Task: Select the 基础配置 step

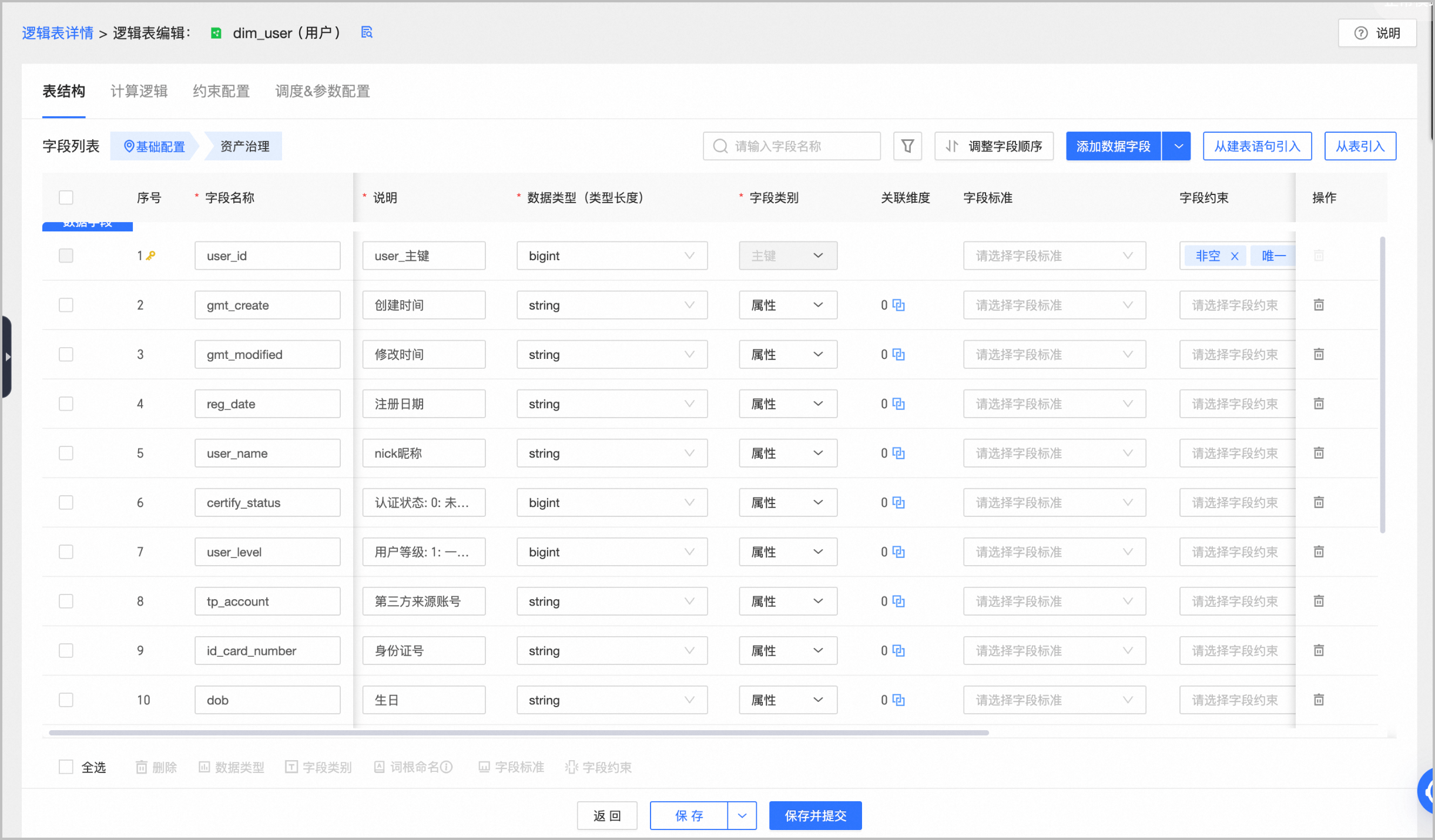Action: click(154, 146)
